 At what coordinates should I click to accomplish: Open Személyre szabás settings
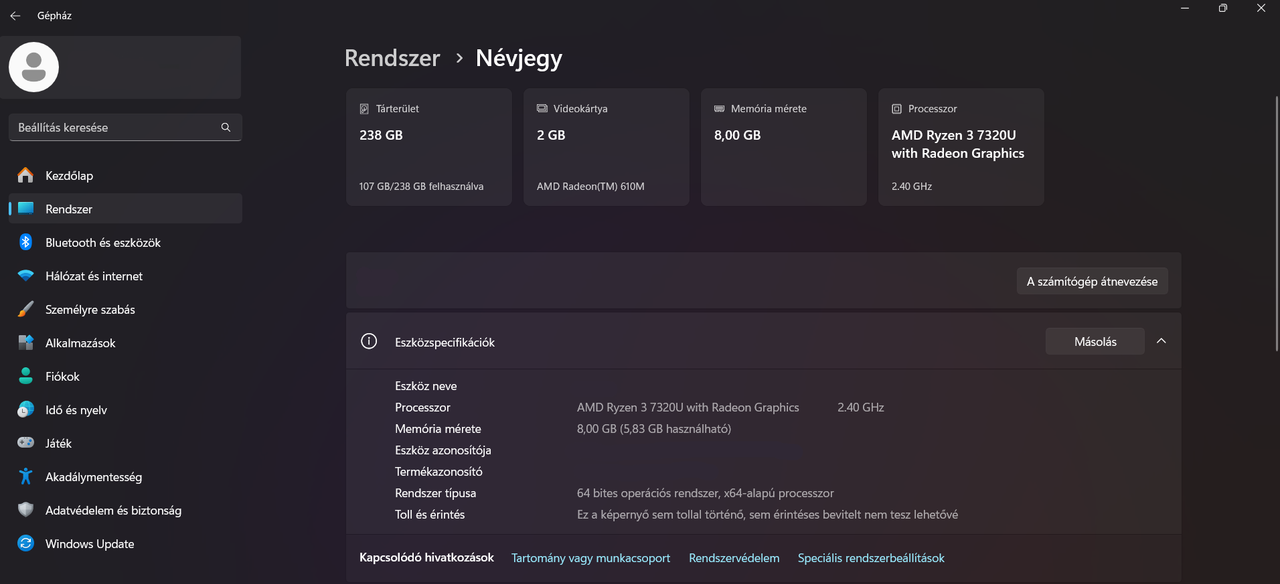tap(125, 310)
